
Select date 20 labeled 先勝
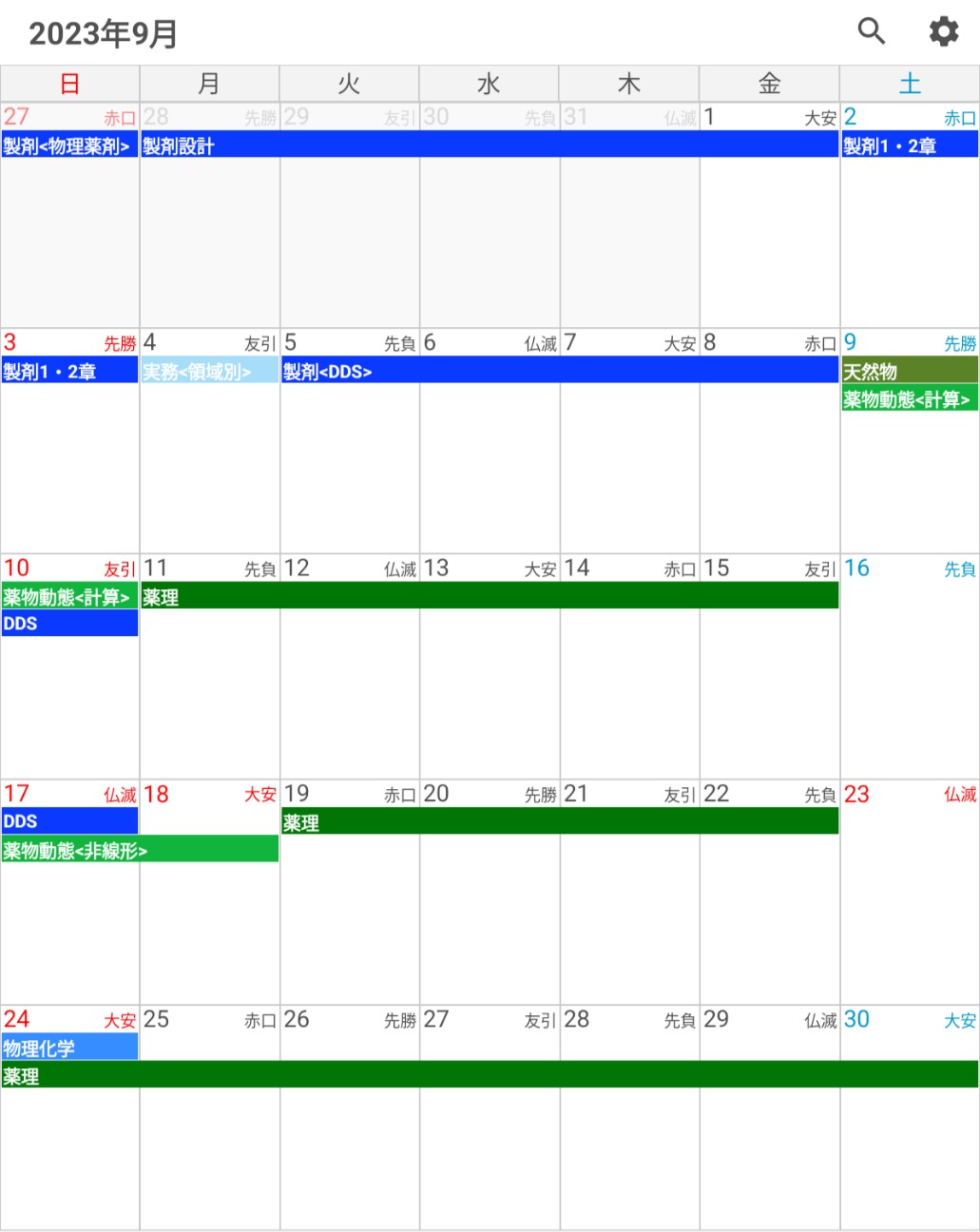[489, 892]
